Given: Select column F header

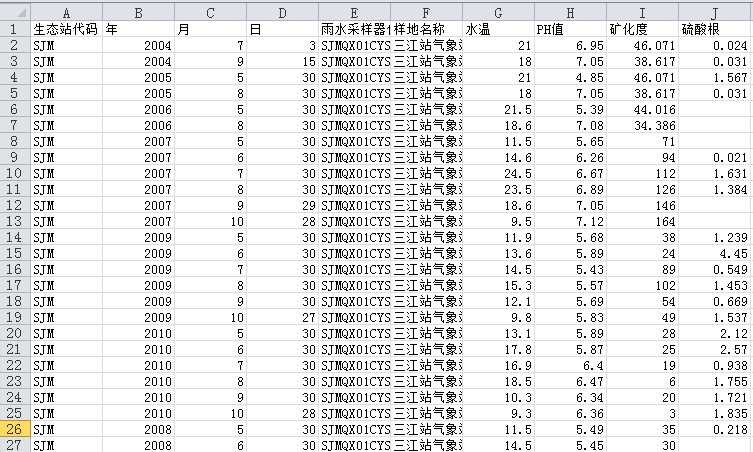Looking at the screenshot, I should (426, 13).
